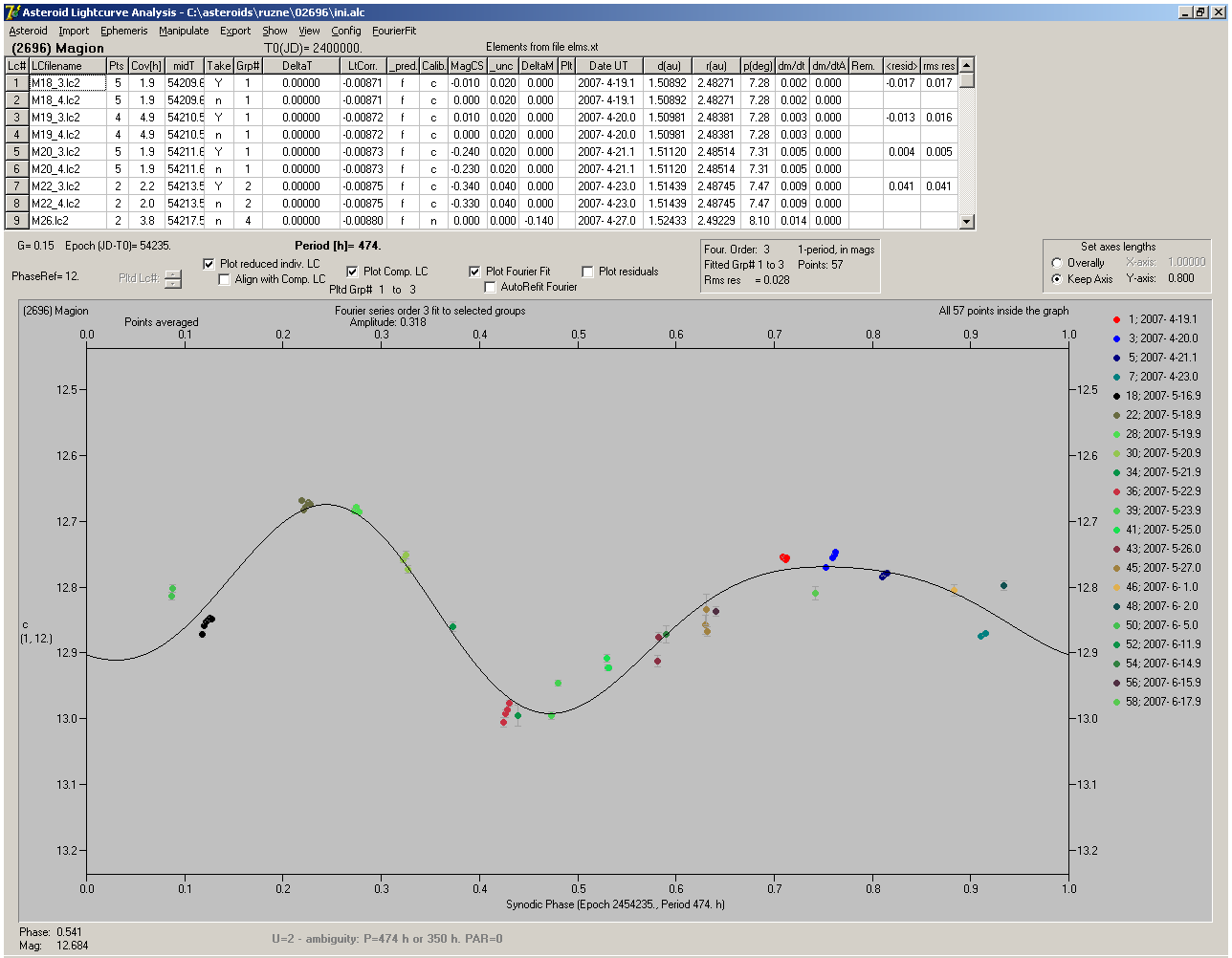Toggle Plot Fourier Fit checkbox
The image size is (1232, 958).
tap(474, 272)
